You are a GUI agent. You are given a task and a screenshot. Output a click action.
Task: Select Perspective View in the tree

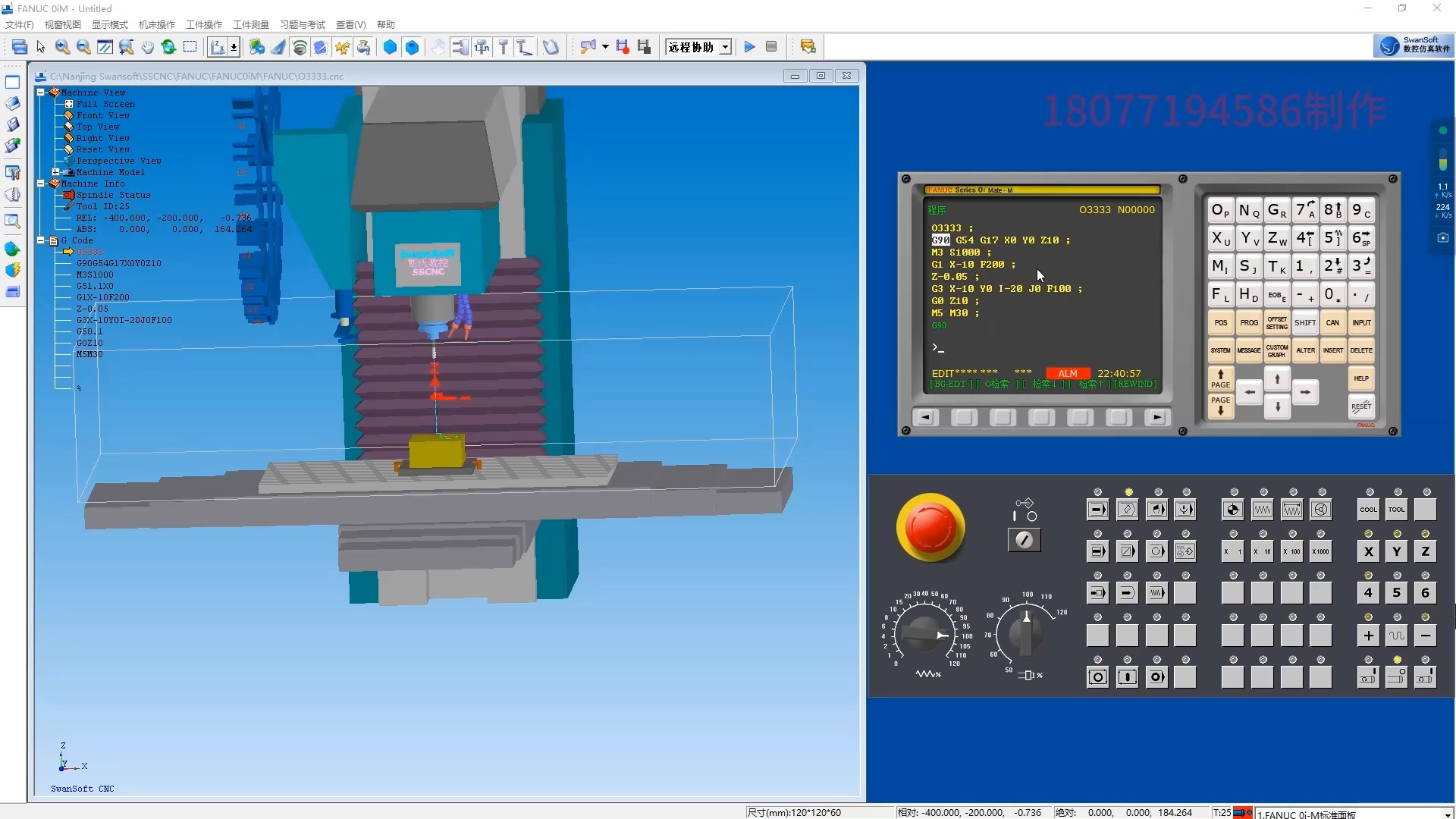pyautogui.click(x=119, y=161)
